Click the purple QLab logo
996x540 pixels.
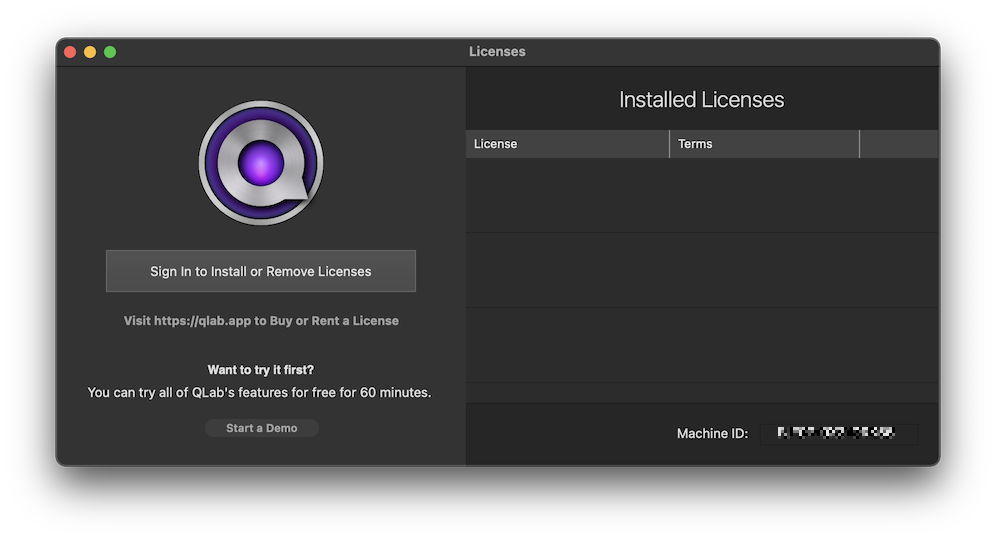(x=261, y=163)
